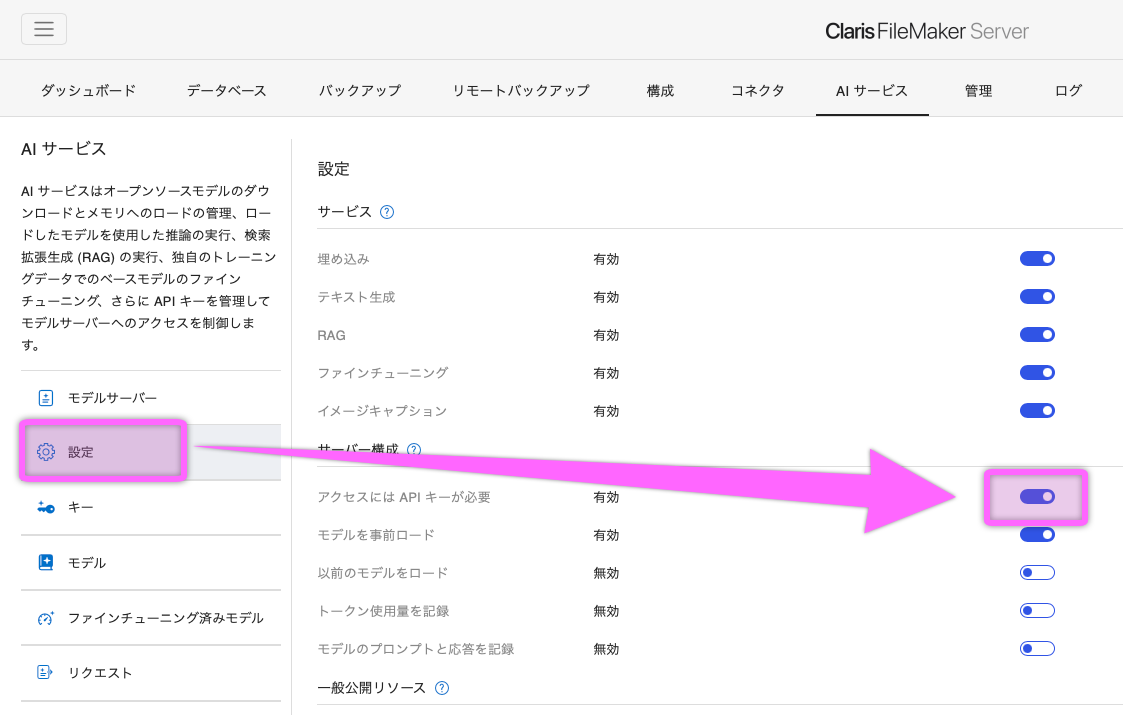Viewport: 1123px width, 715px height.
Task: Open ファインチューニング済みモデル in the sidebar
Action: point(151,618)
